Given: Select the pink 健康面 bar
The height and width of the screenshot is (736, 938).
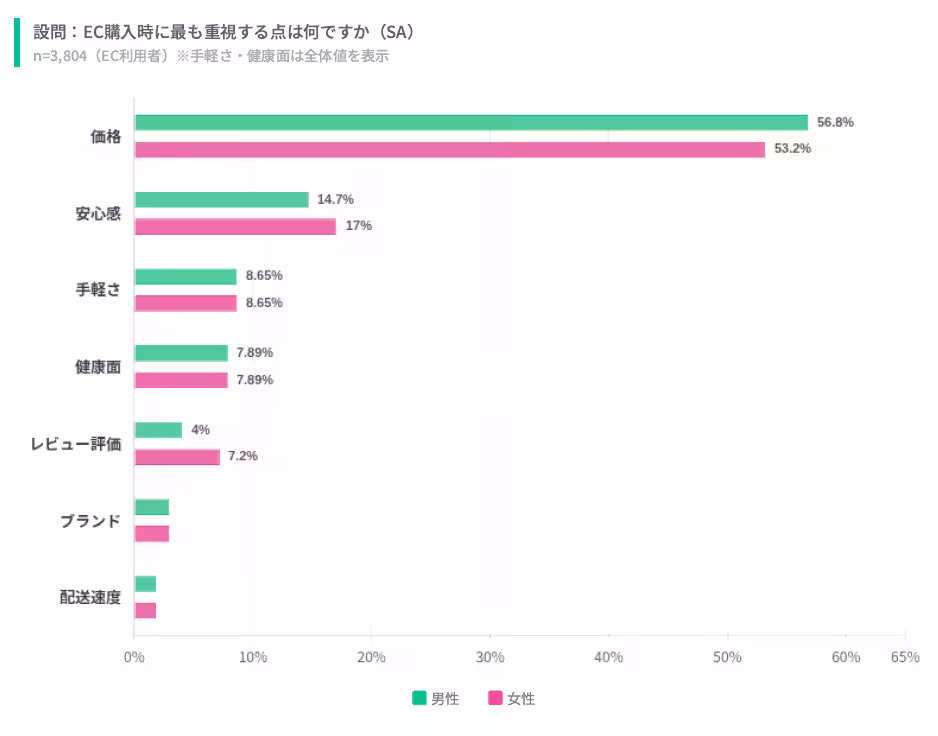Looking at the screenshot, I should [x=181, y=380].
